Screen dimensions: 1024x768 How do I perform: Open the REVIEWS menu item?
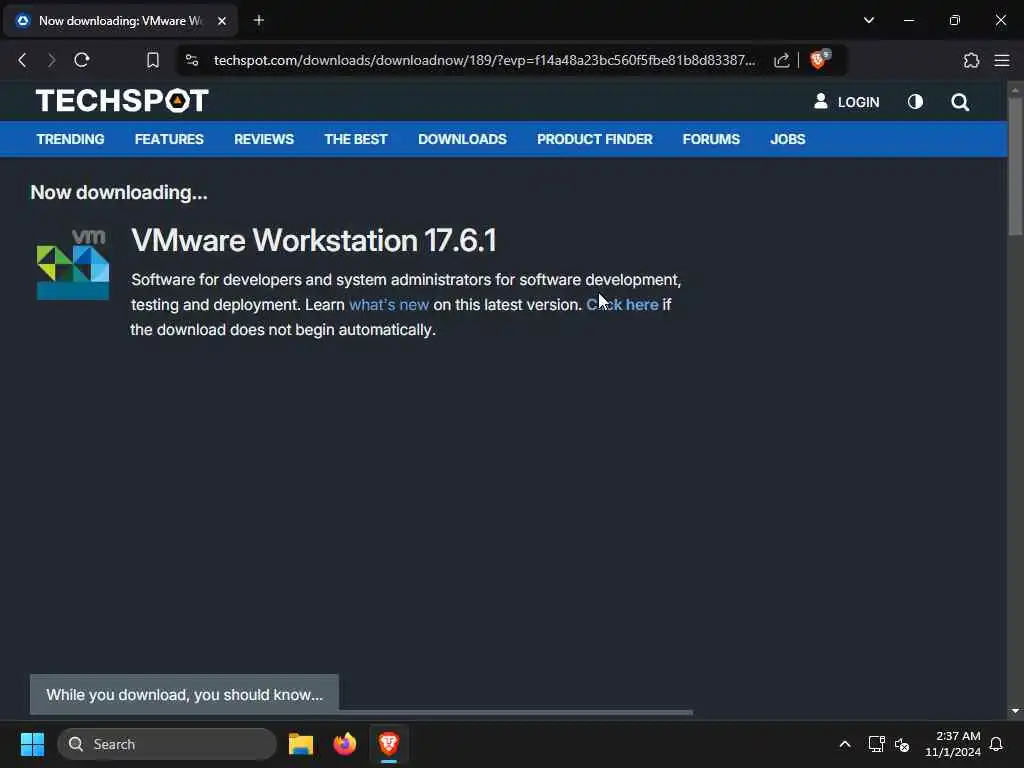click(264, 139)
